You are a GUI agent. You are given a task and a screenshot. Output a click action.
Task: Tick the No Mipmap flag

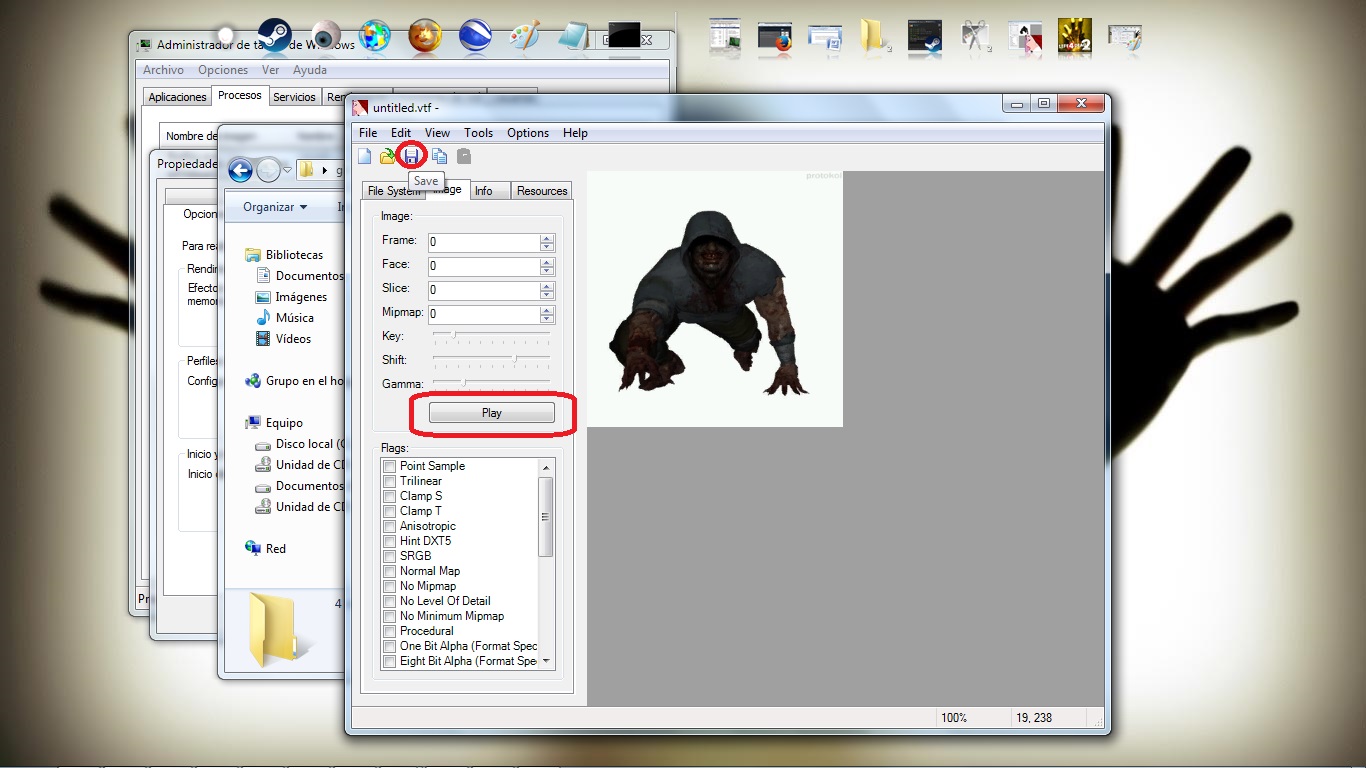click(390, 586)
